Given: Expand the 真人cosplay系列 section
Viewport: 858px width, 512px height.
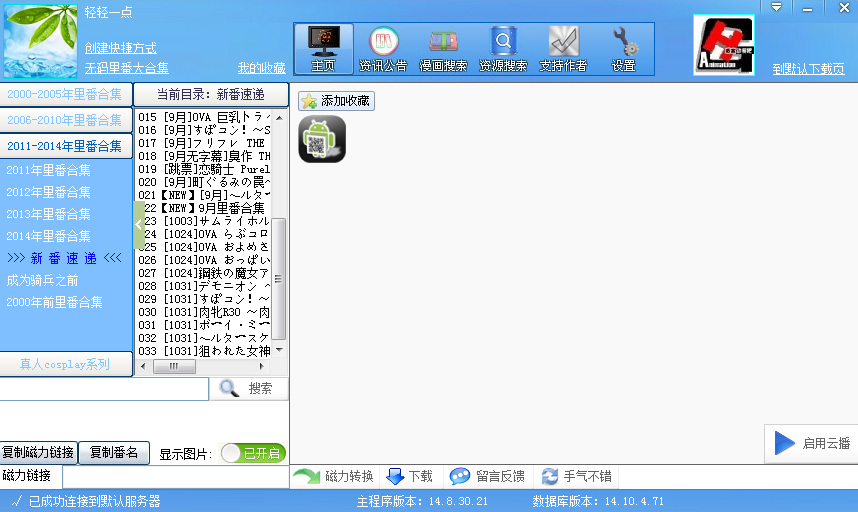Looking at the screenshot, I should tap(65, 364).
